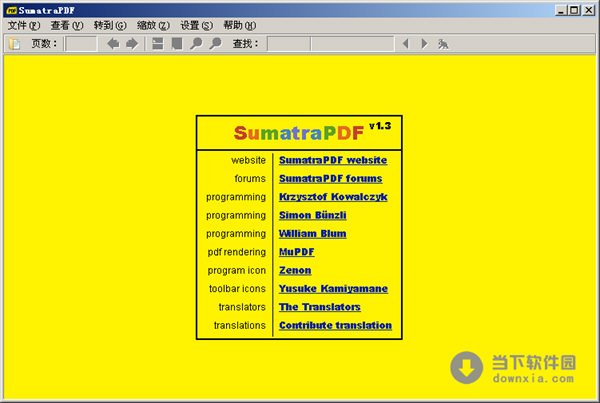Image resolution: width=600 pixels, height=403 pixels.
Task: Open the MuPDF link
Action: coord(295,252)
